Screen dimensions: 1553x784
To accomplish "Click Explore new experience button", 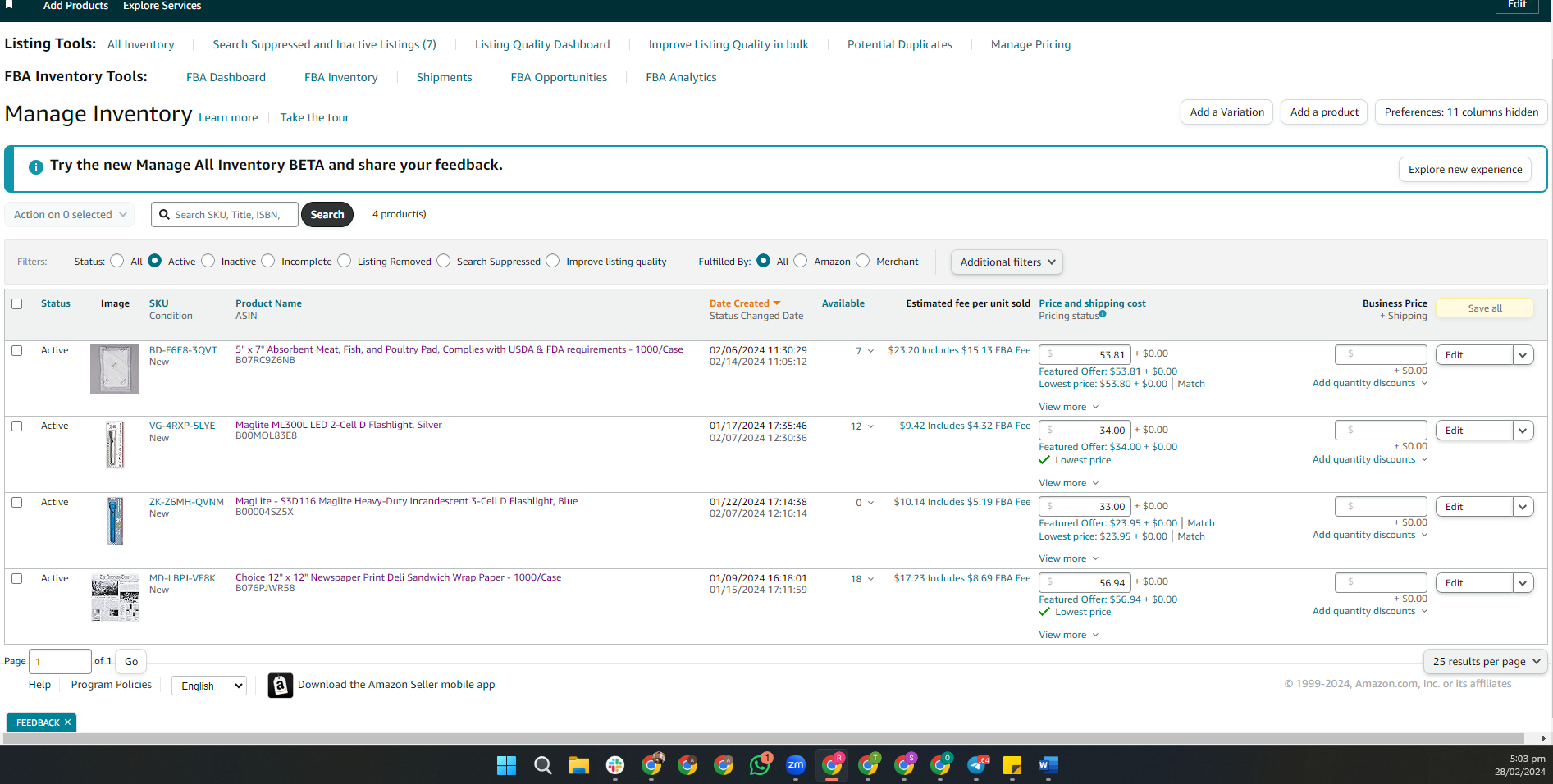I will 1465,170.
